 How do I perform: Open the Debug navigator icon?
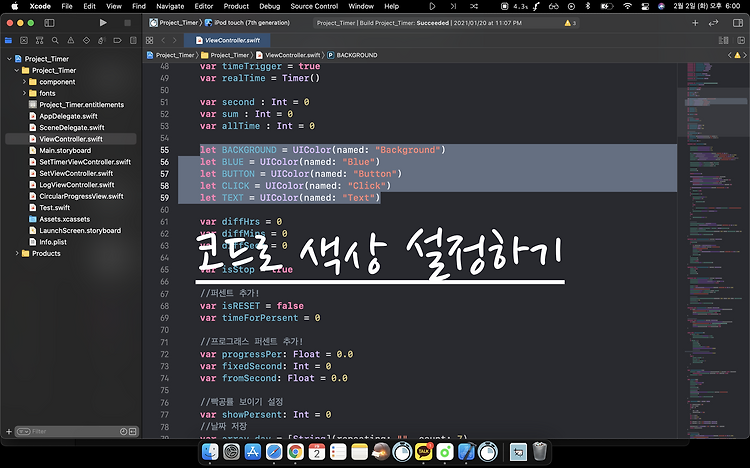pyautogui.click(x=101, y=41)
